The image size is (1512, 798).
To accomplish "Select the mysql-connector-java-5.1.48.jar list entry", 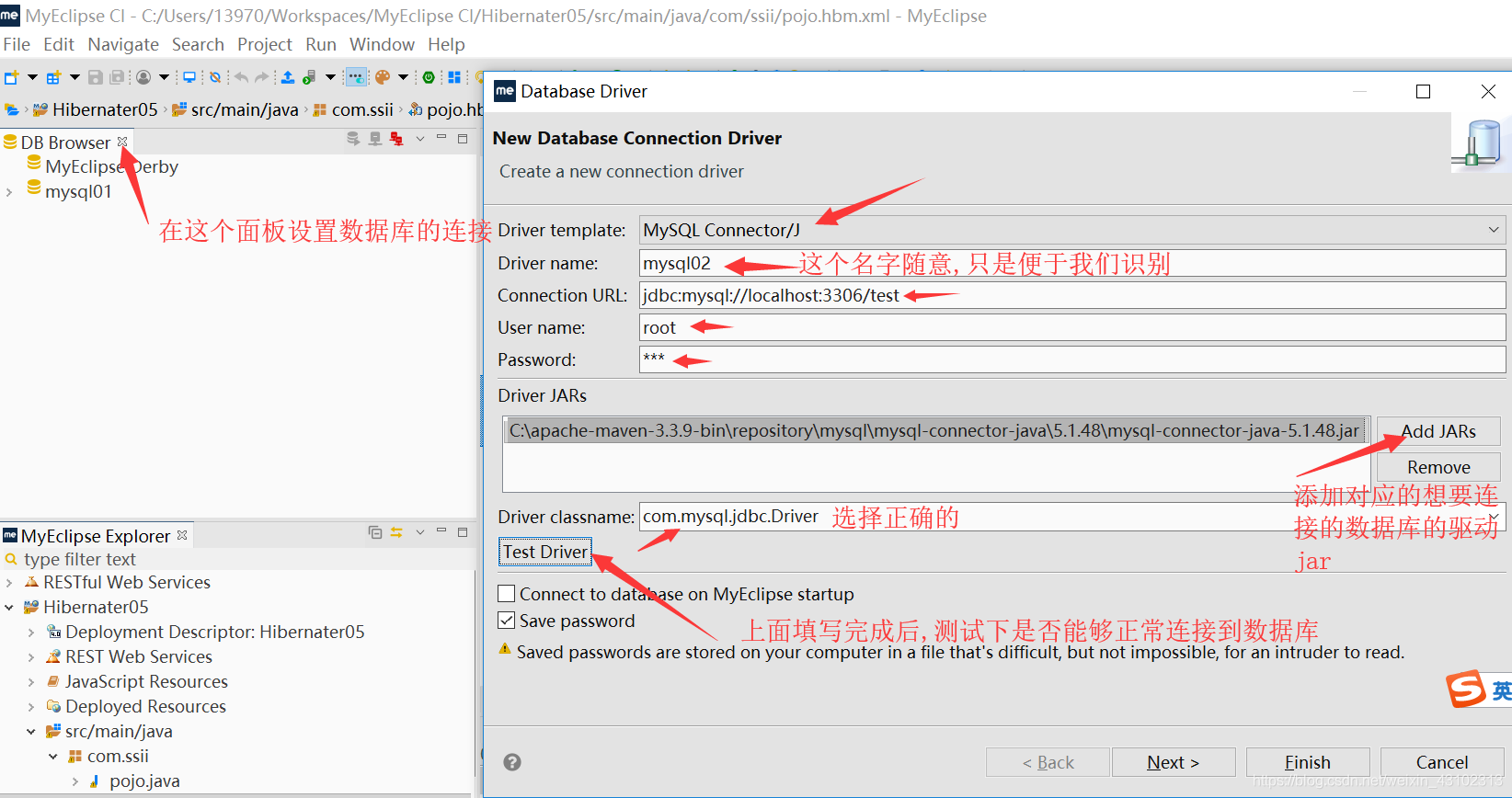I will (935, 430).
